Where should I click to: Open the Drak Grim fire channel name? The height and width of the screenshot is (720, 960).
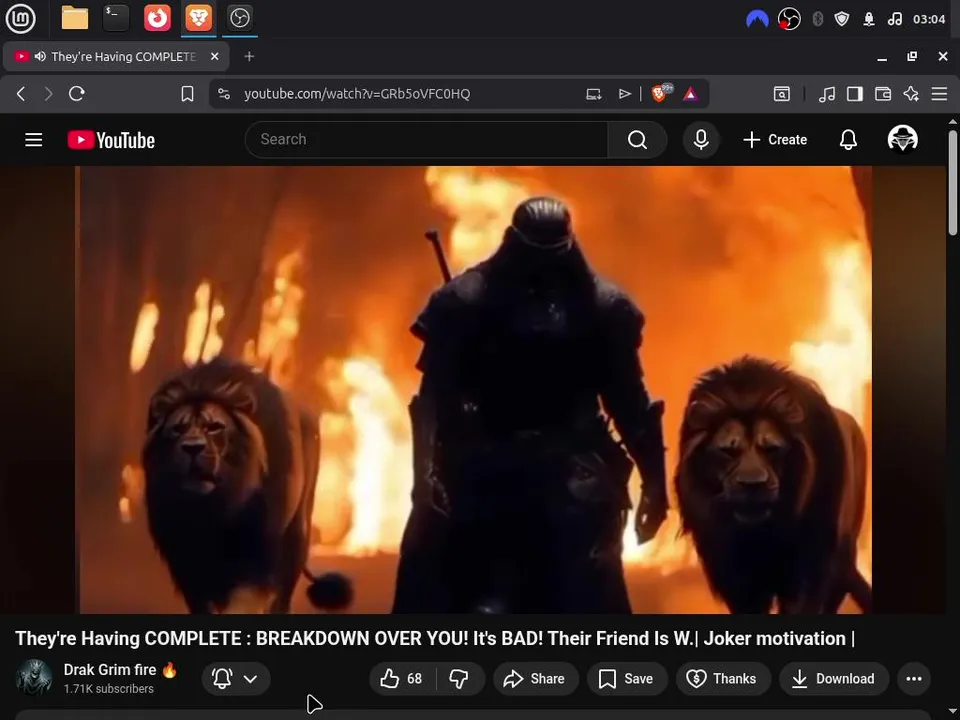pyautogui.click(x=110, y=670)
